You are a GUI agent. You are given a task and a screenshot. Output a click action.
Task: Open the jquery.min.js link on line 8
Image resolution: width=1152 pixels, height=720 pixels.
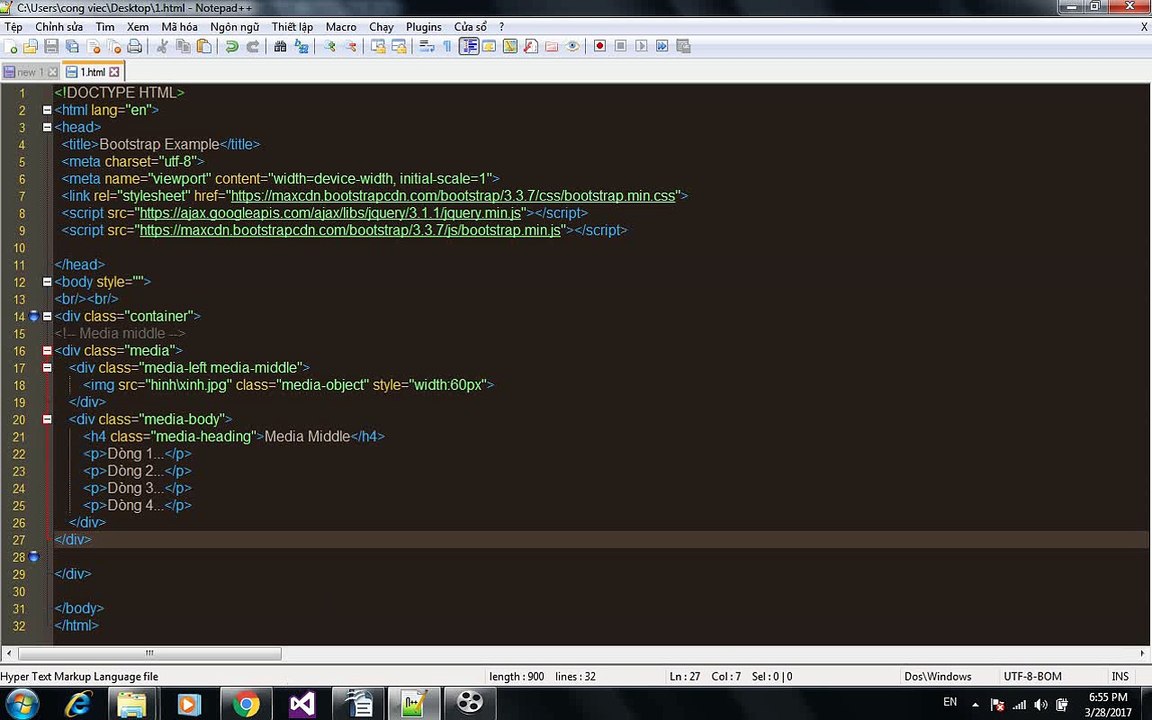coord(331,213)
